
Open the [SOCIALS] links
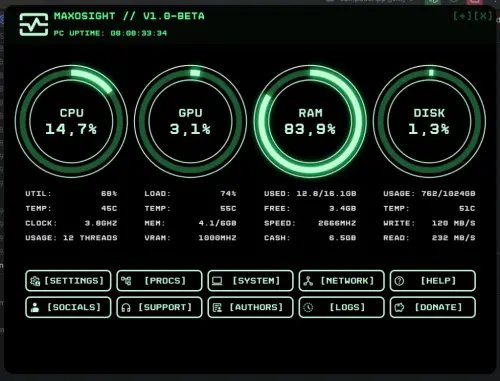pos(68,307)
